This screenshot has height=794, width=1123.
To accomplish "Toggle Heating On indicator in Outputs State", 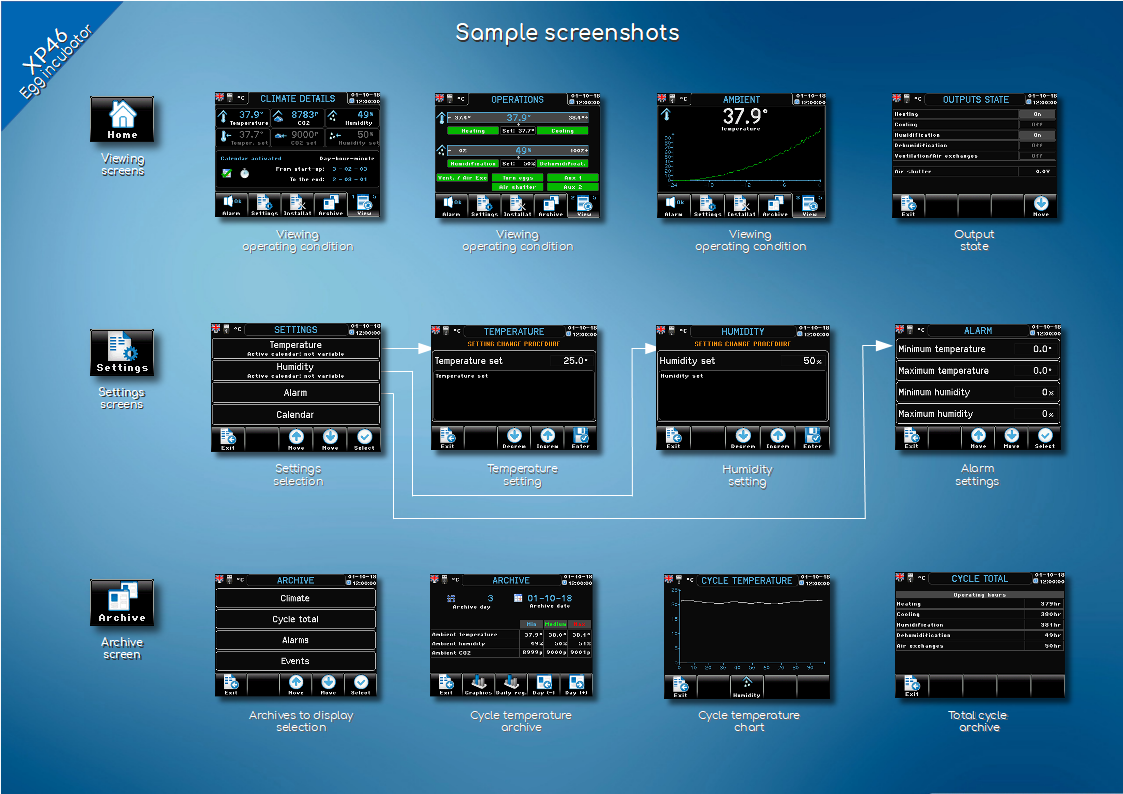I will pyautogui.click(x=1037, y=114).
